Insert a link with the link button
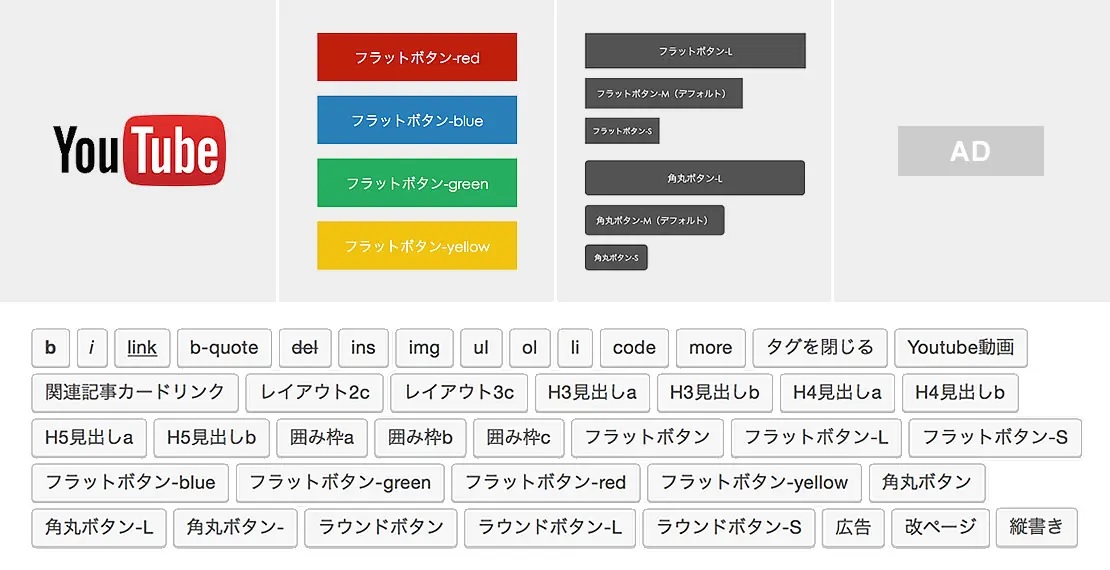Viewport: 1110px width, 570px height. pos(142,348)
